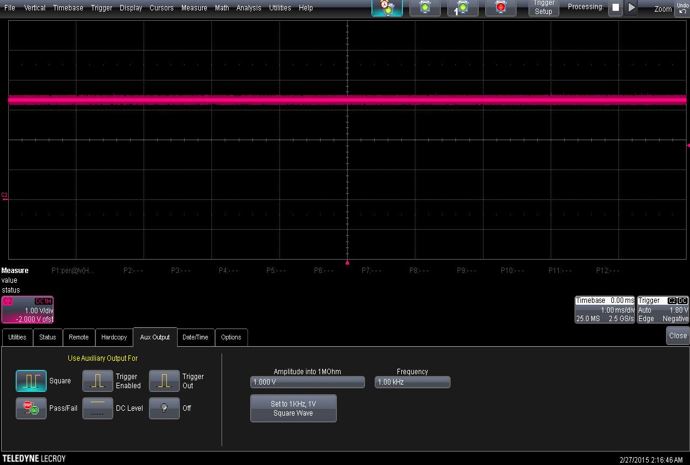Viewport: 690px width, 465px height.
Task: Select Trigger Out auxiliary output icon
Action: tap(164, 381)
